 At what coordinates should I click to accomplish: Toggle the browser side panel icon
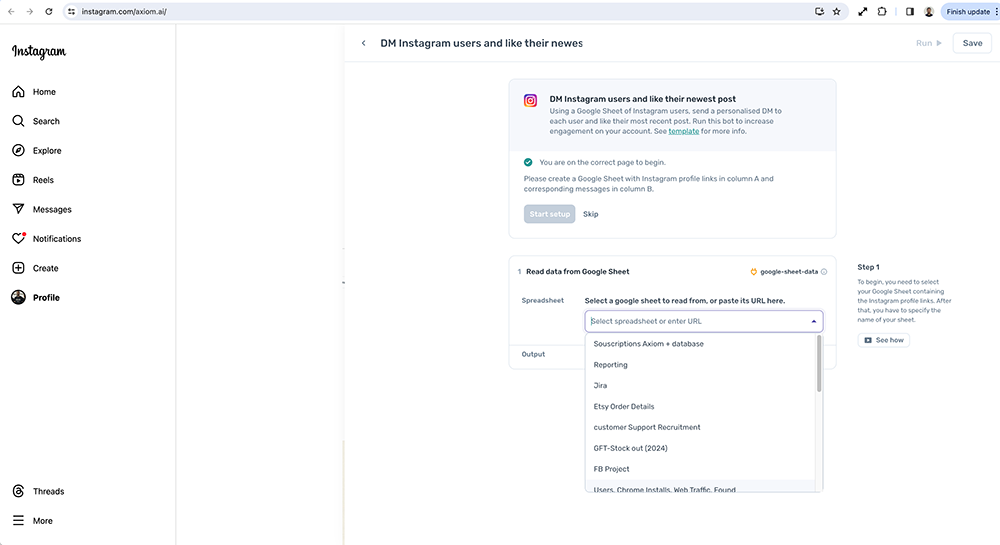910,11
